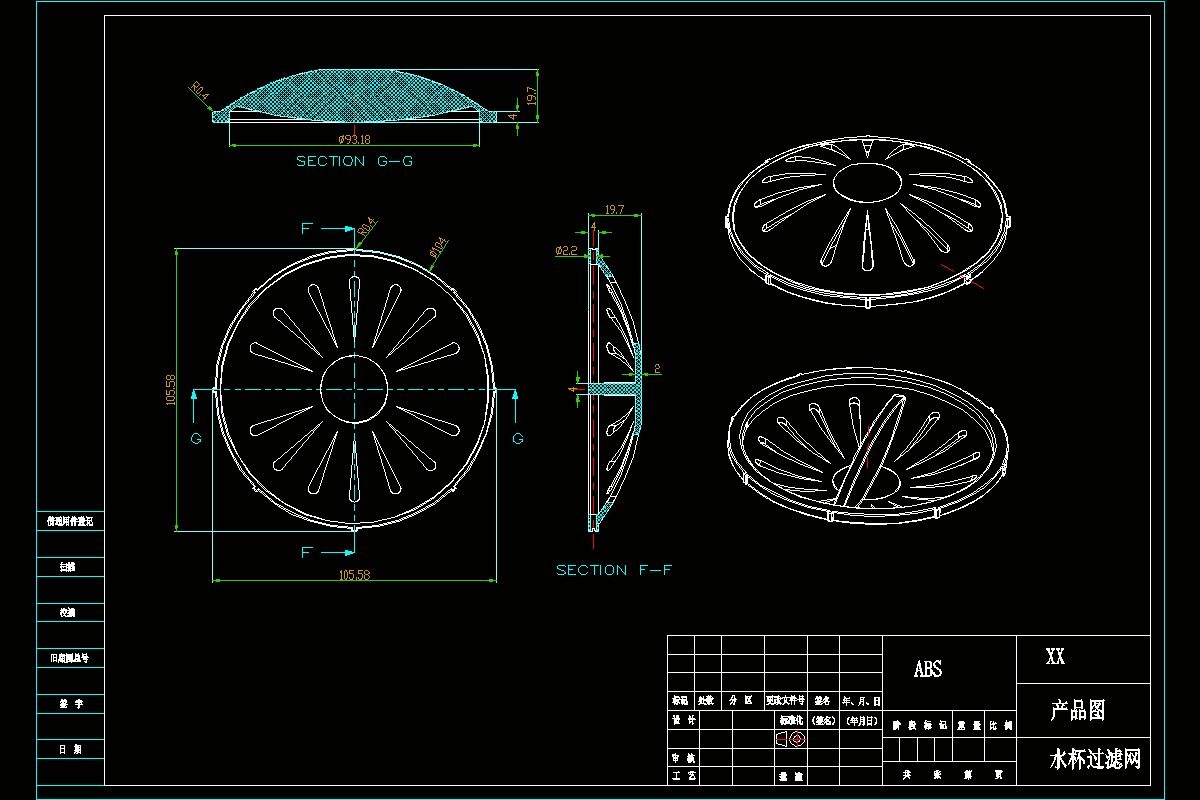Click the '标记' title block cell
Viewport: 1200px width, 800px height.
(681, 701)
